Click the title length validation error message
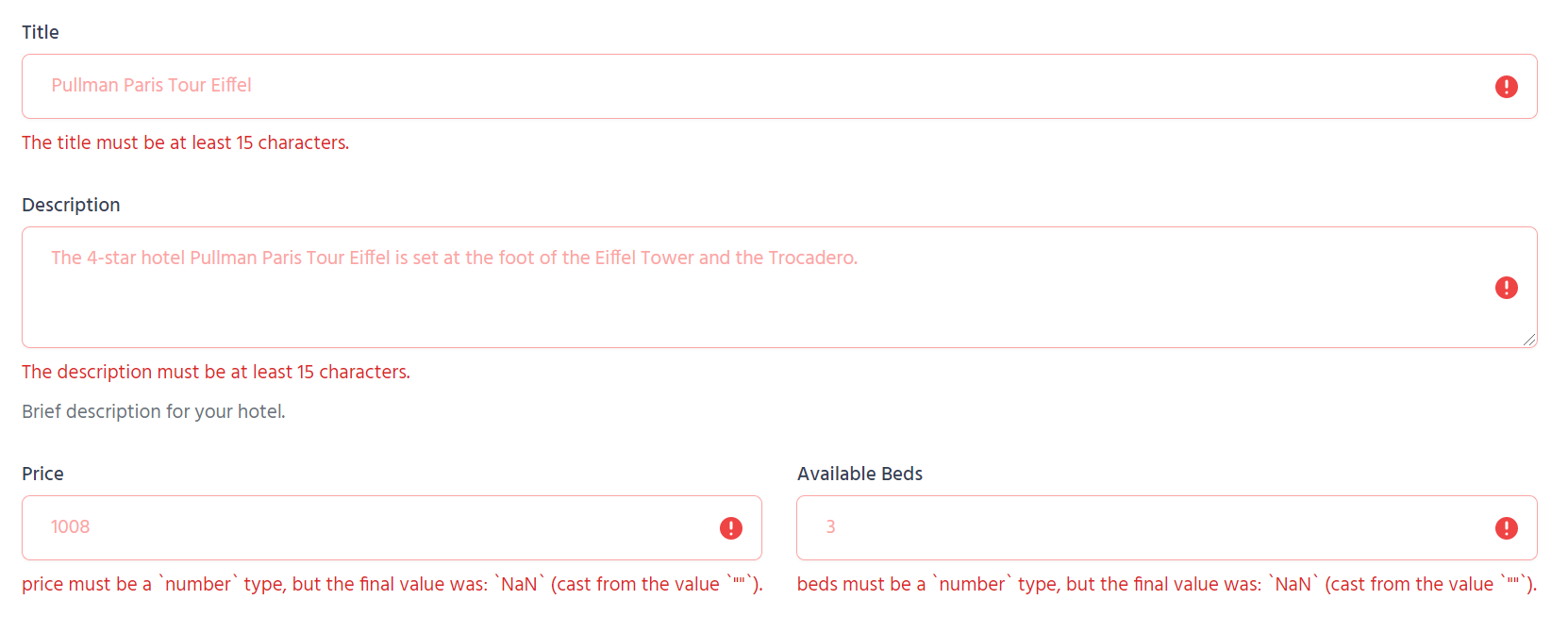The height and width of the screenshot is (633, 1568). click(x=185, y=142)
